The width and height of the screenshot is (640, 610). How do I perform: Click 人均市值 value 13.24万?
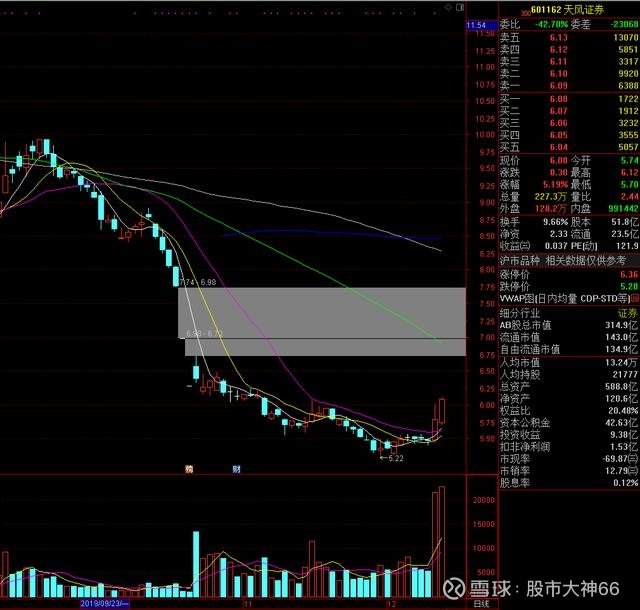[x=622, y=363]
